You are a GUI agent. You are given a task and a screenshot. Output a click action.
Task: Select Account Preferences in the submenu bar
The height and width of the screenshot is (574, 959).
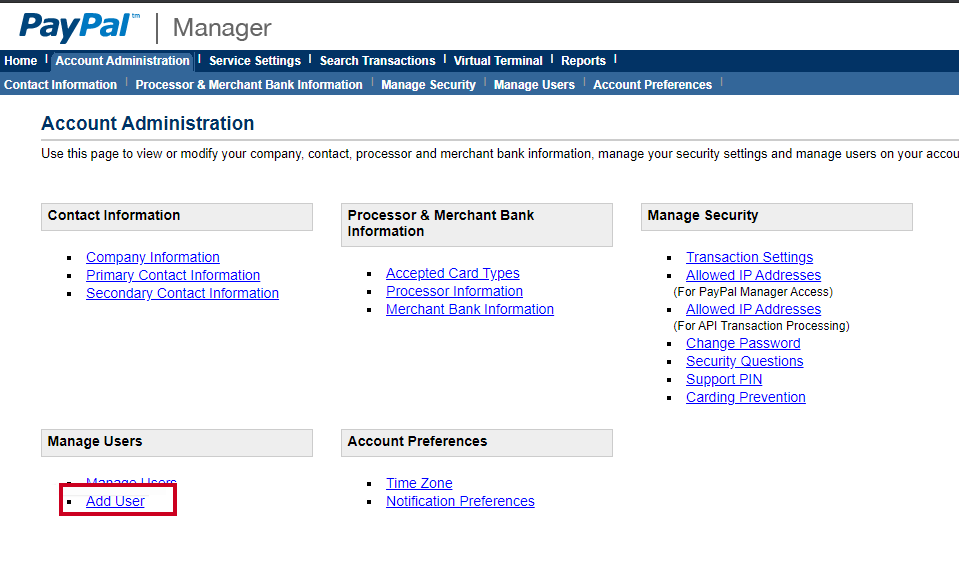click(653, 84)
